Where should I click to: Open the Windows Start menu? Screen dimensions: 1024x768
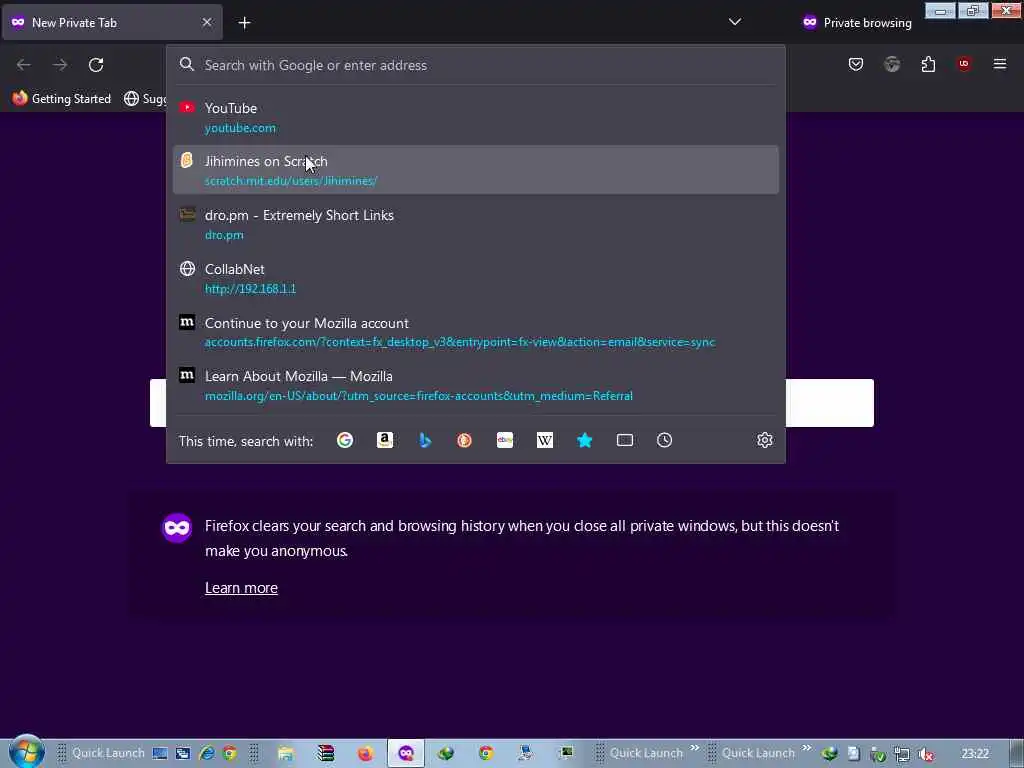pos(26,752)
